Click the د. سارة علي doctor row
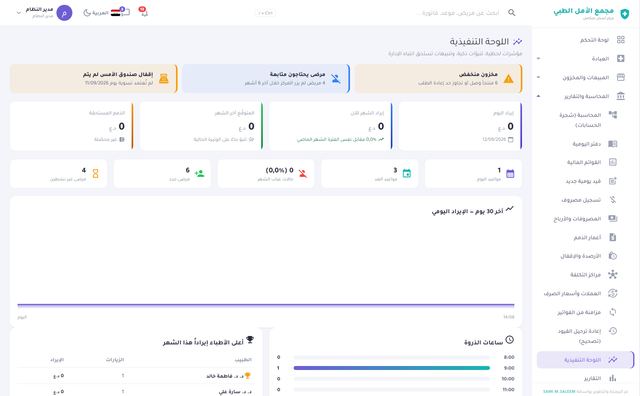640x396 pixels. [x=135, y=392]
